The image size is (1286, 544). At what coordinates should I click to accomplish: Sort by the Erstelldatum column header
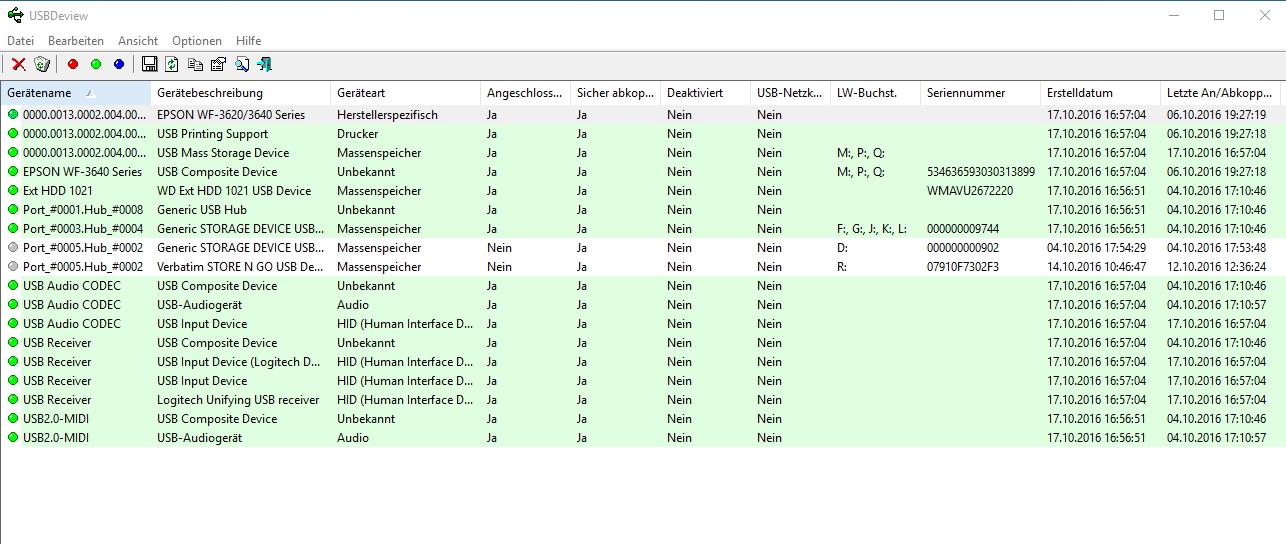tap(1100, 93)
